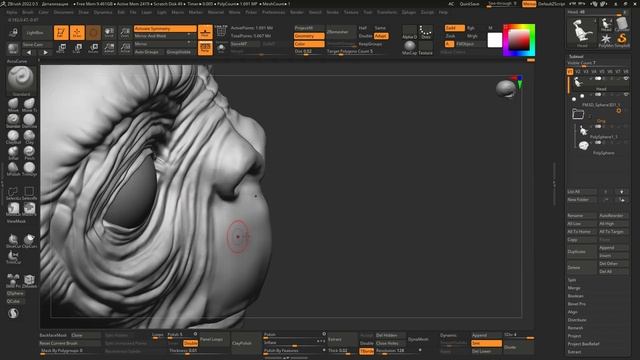
Task: Select the Move transform tool
Action: pos(61,48)
